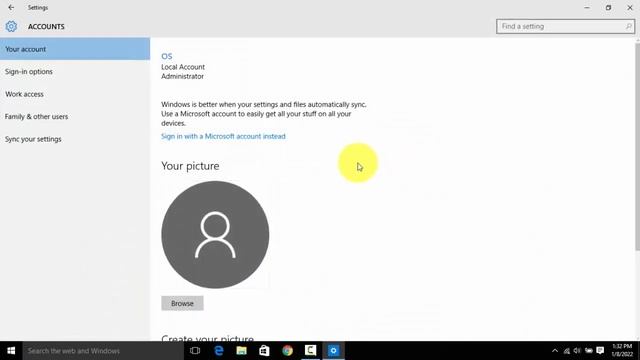Close the Settings window
Viewport: 640px width, 360px height.
pyautogui.click(x=629, y=7)
